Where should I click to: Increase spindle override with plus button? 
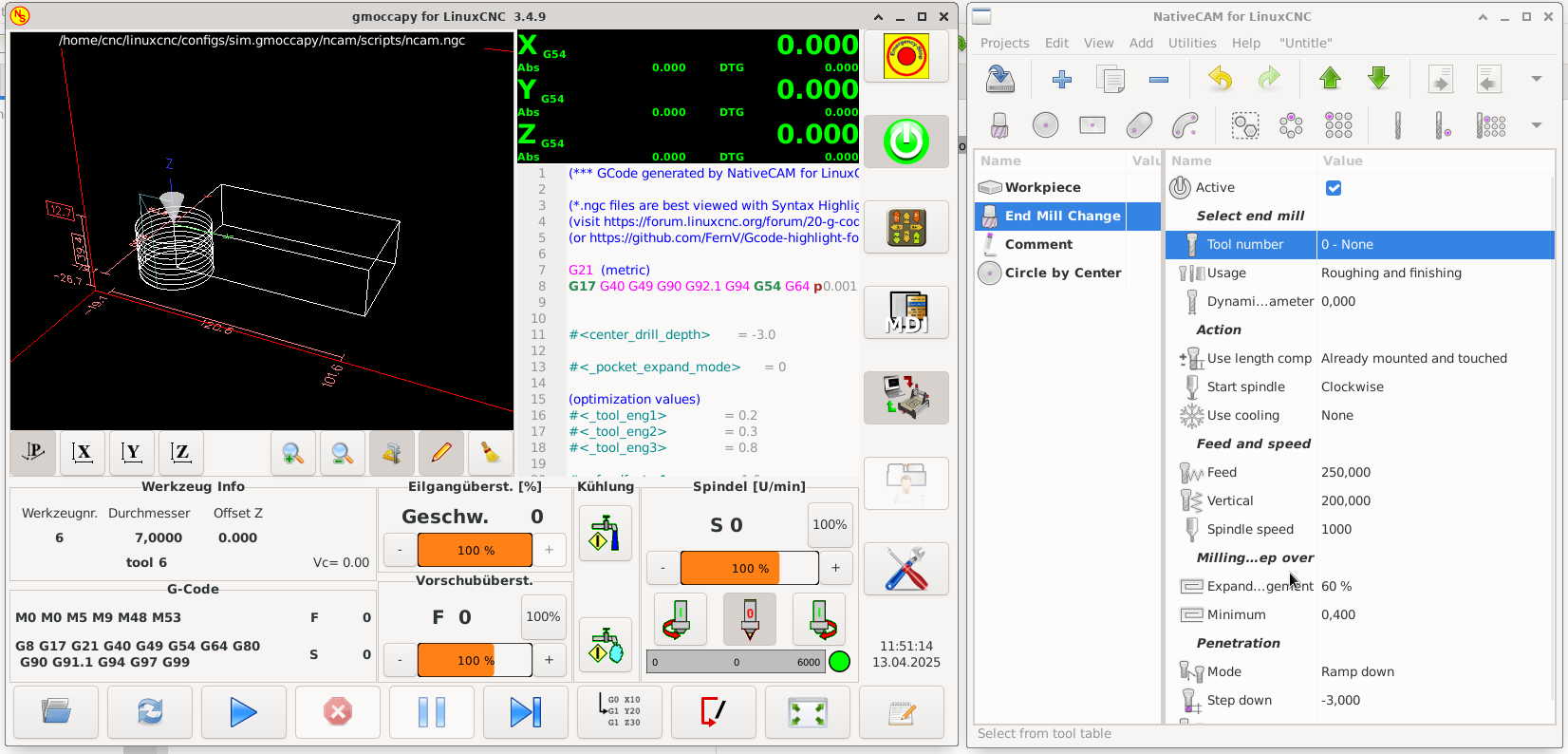(835, 568)
